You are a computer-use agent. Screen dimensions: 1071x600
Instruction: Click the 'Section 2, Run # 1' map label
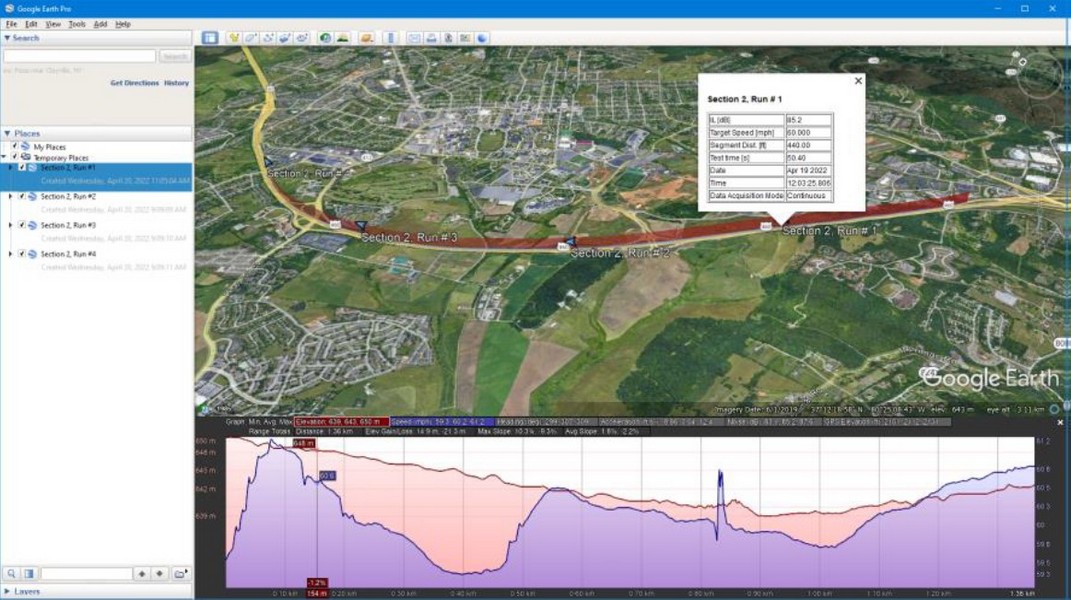tap(829, 231)
